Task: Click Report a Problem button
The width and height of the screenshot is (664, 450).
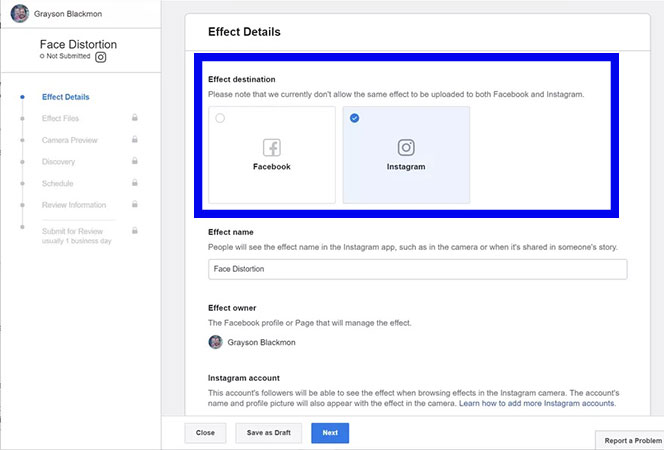Action: [631, 440]
